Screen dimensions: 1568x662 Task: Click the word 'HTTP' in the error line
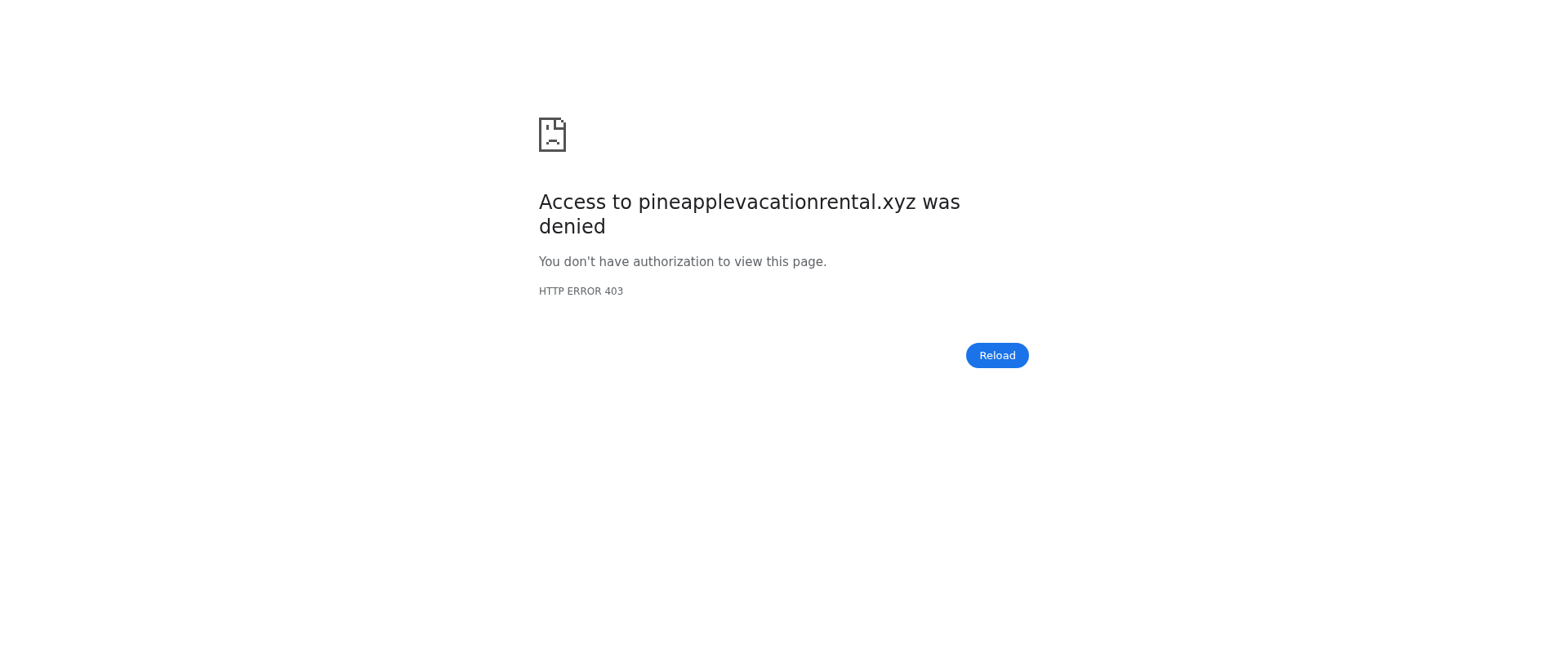click(551, 291)
